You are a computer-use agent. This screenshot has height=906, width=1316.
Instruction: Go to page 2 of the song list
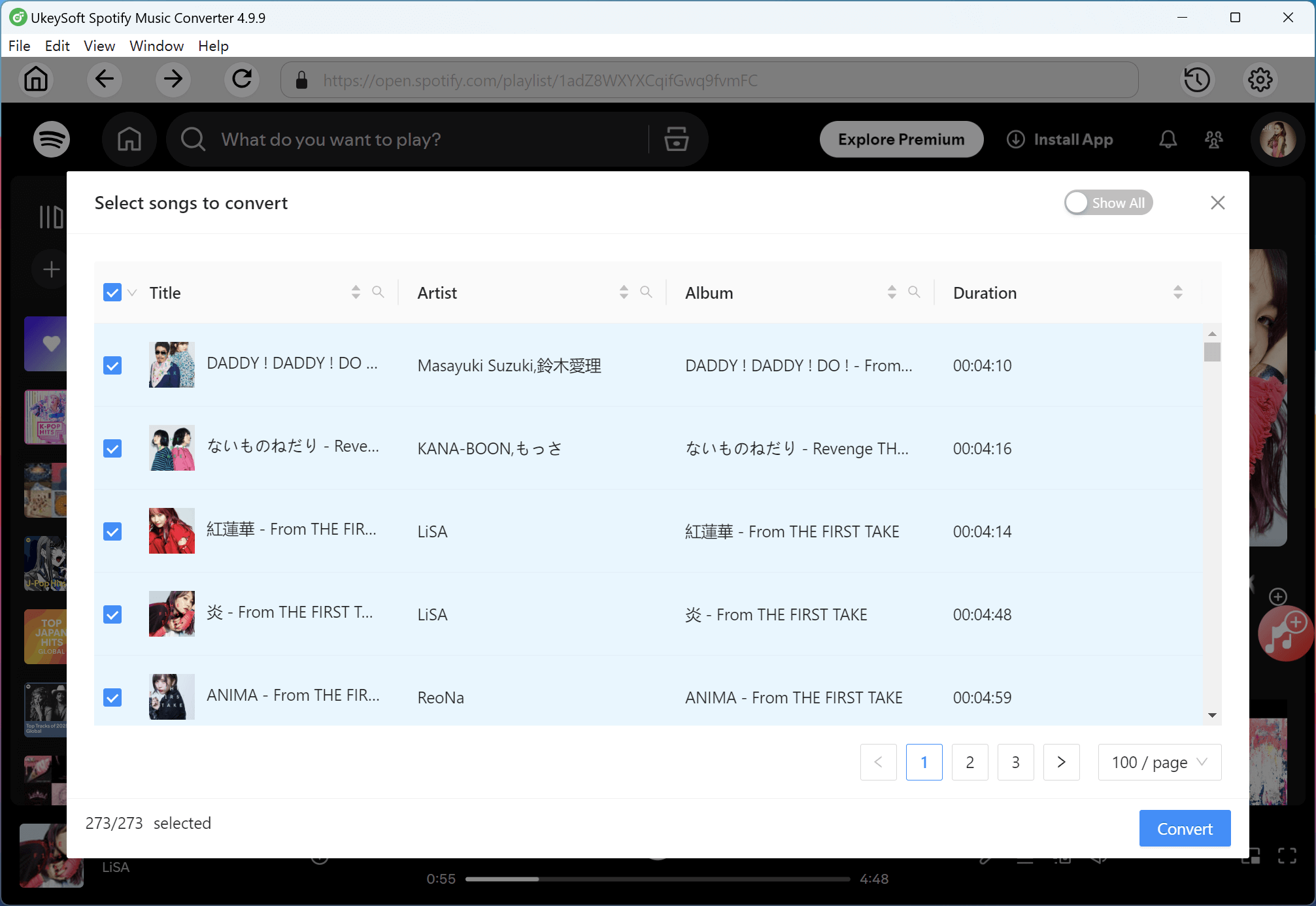[970, 762]
